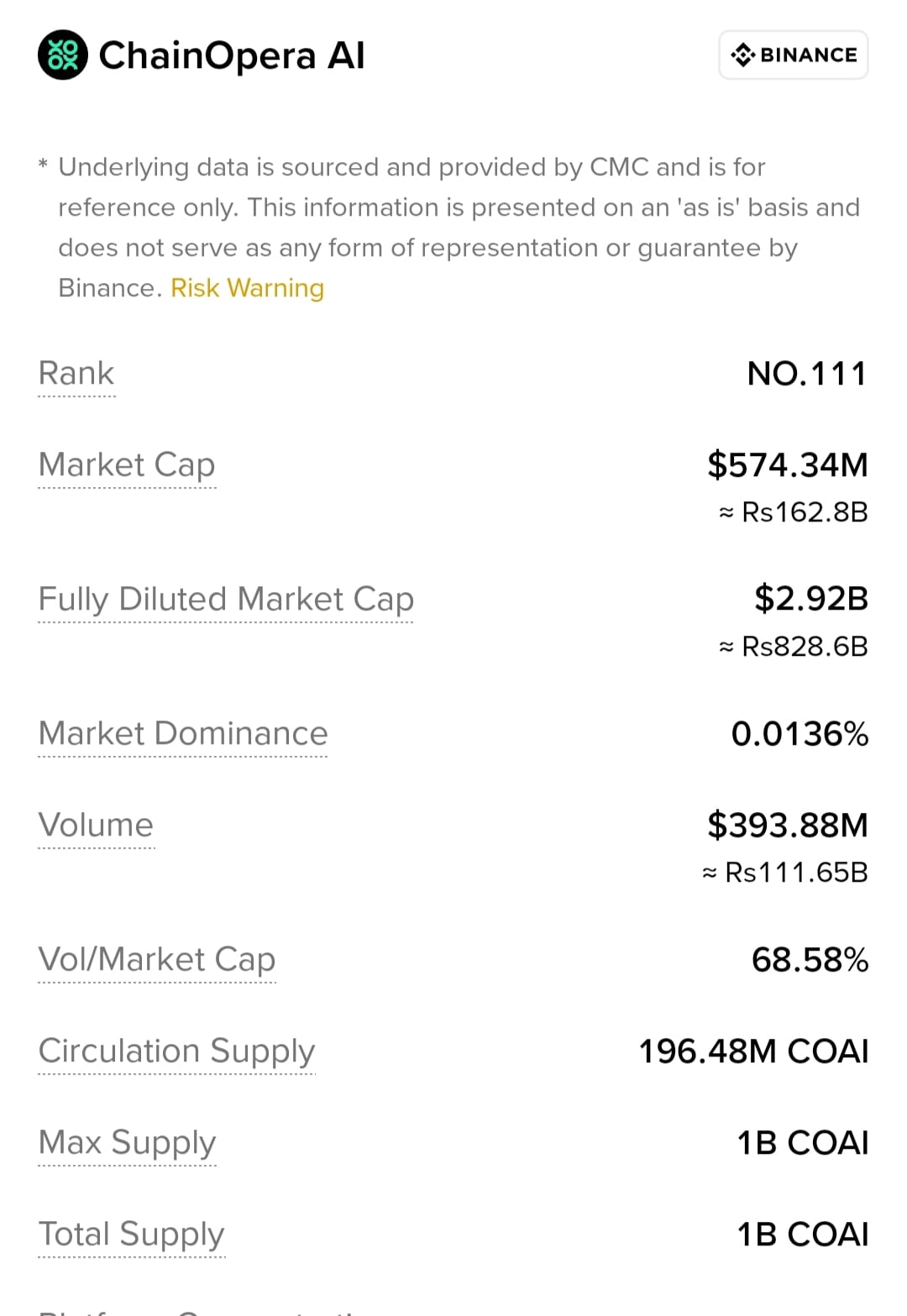Show Max Supply explanation

click(127, 1142)
